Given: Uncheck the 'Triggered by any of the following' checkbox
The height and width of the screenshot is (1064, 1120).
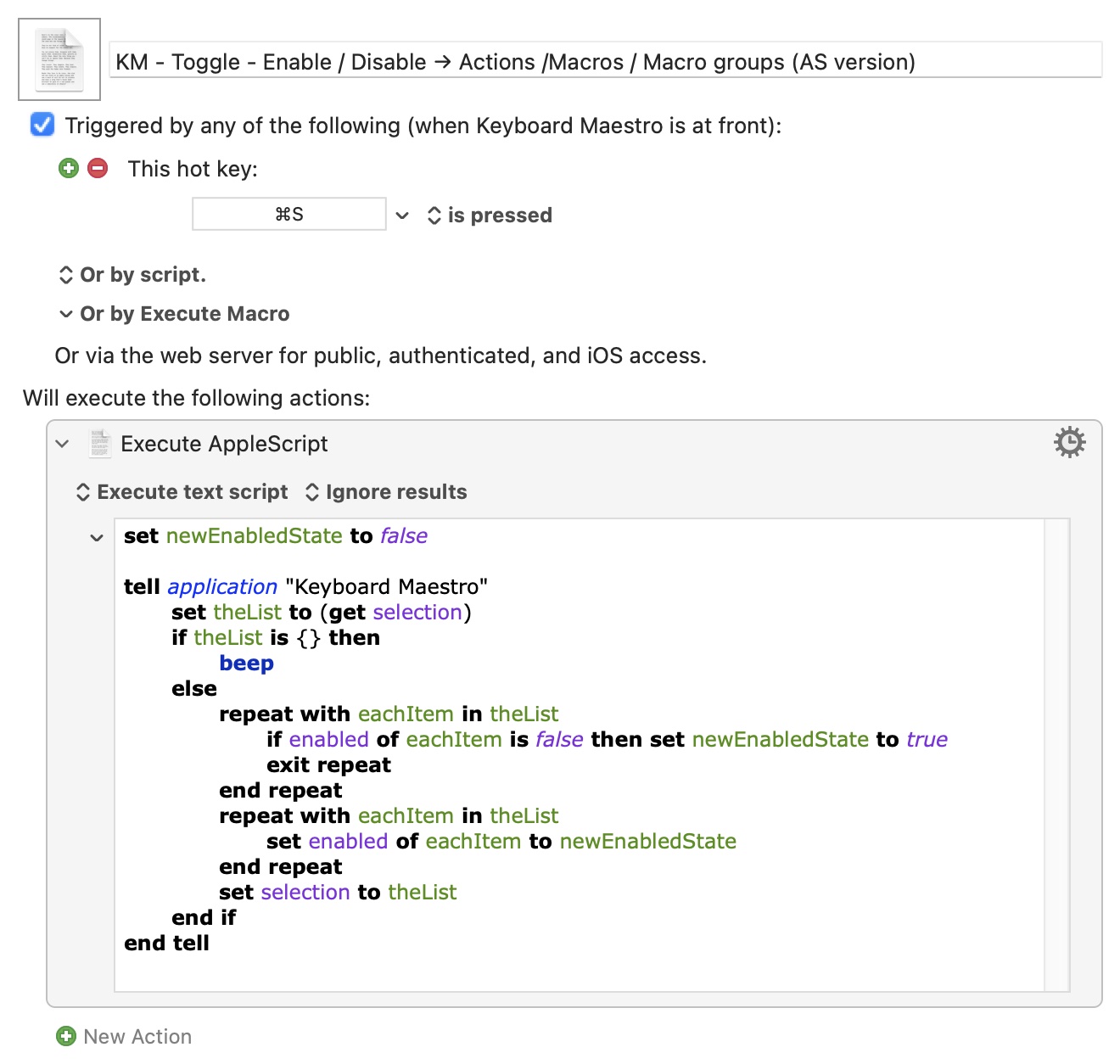Looking at the screenshot, I should click(x=42, y=125).
